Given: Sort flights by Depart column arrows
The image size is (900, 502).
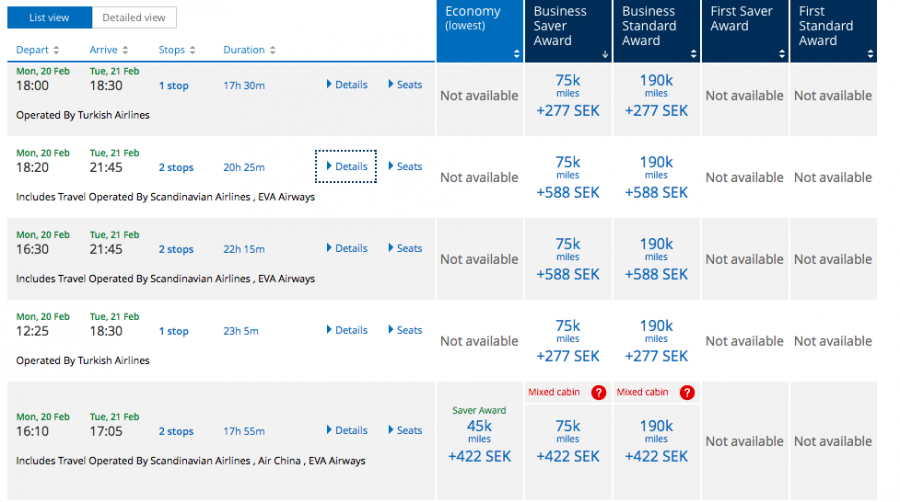Looking at the screenshot, I should coord(56,50).
